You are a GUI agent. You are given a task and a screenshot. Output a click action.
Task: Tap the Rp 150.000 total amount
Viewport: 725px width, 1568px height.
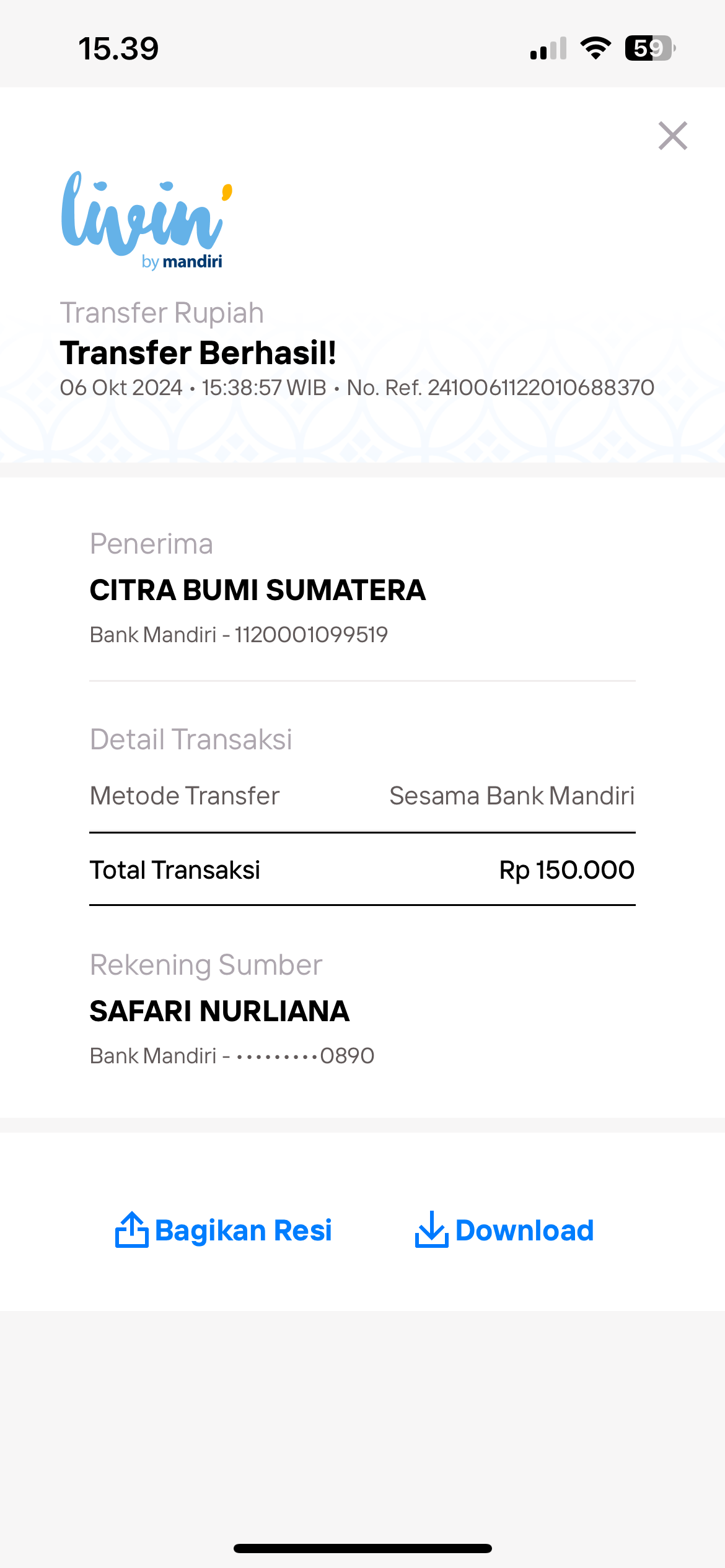(567, 870)
